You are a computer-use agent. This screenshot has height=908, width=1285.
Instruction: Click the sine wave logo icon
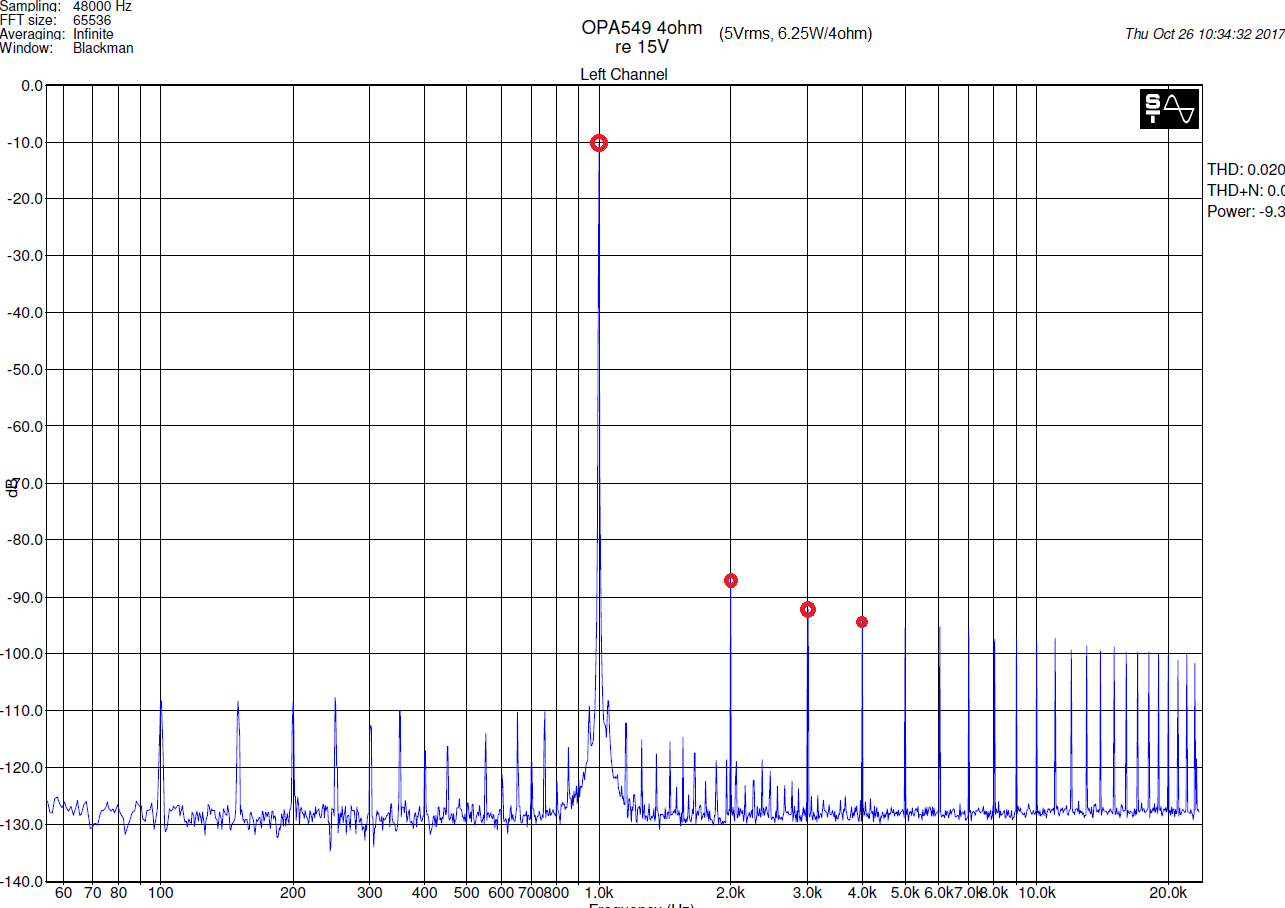point(1169,109)
